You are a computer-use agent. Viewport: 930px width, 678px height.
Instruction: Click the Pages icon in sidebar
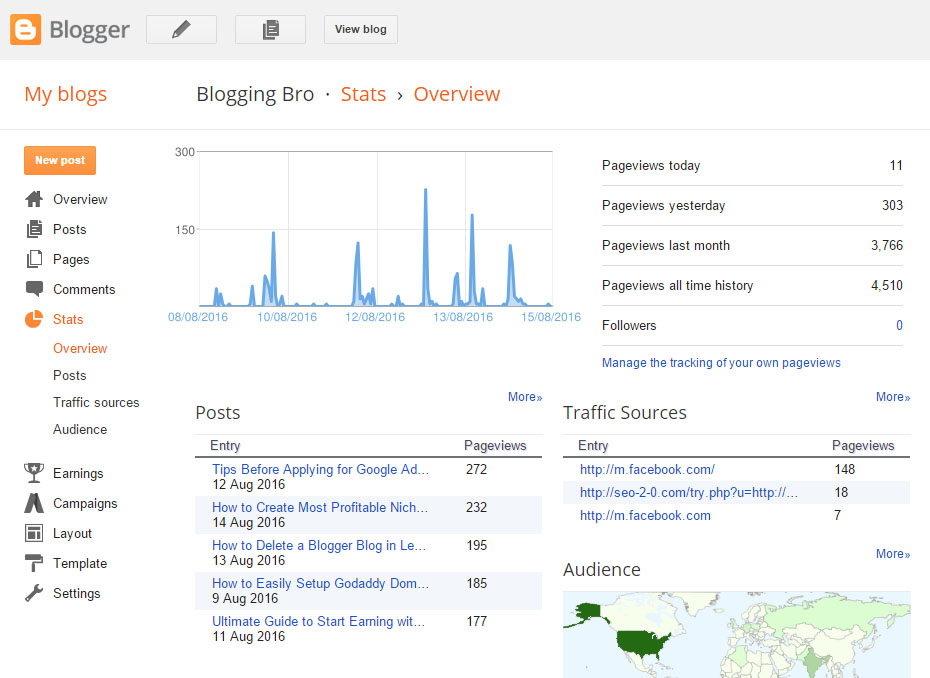pos(34,259)
